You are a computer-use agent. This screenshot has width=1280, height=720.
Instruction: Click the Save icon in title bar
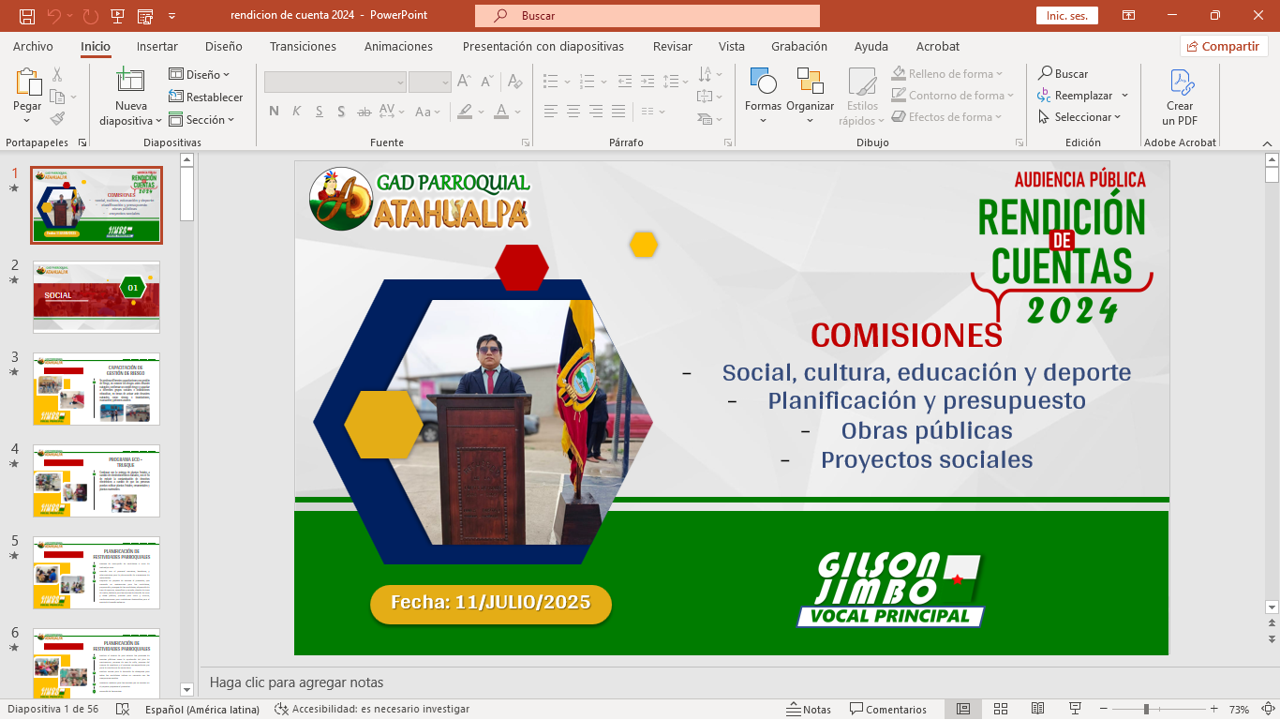[x=27, y=16]
